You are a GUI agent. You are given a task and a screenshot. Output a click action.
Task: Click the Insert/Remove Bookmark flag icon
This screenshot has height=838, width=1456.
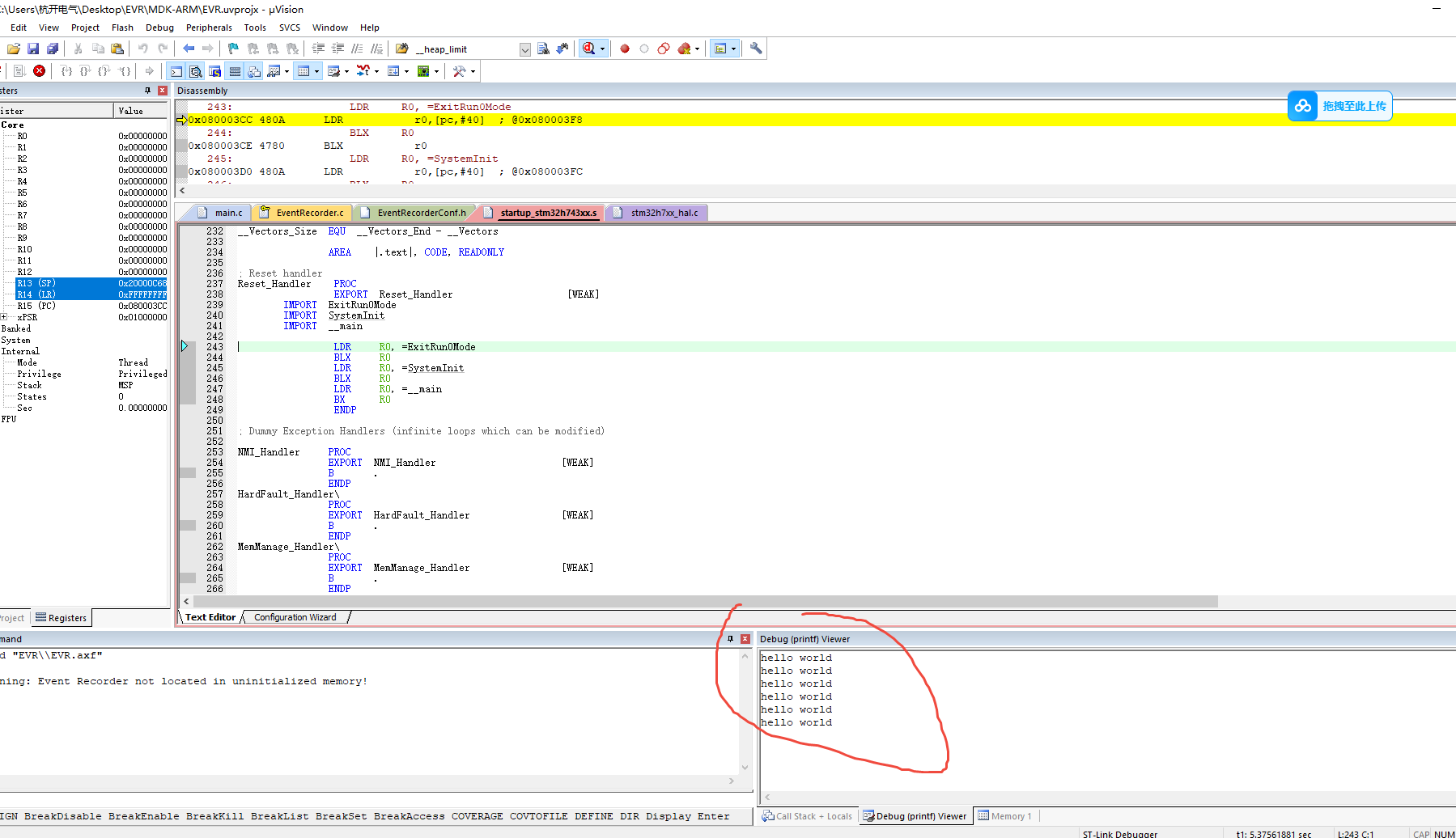coord(233,49)
